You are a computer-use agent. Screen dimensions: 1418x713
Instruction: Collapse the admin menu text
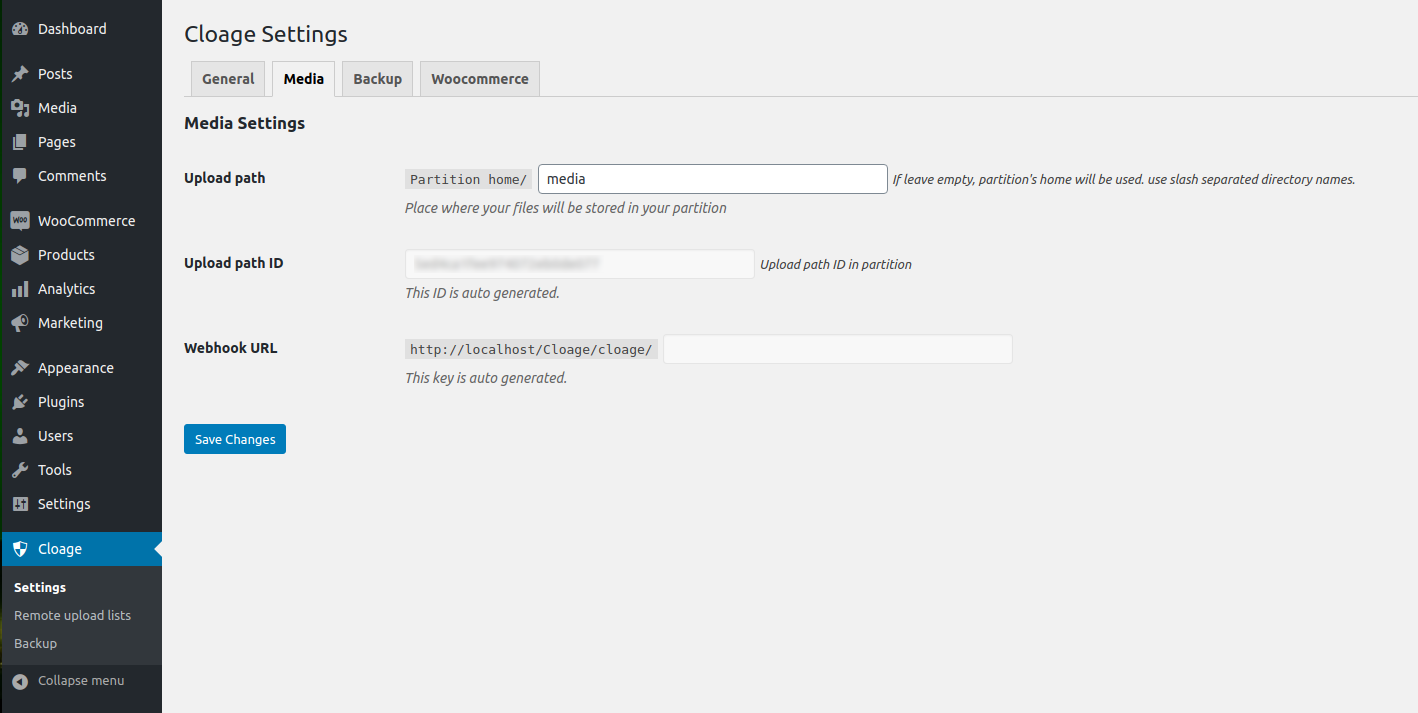coord(81,681)
